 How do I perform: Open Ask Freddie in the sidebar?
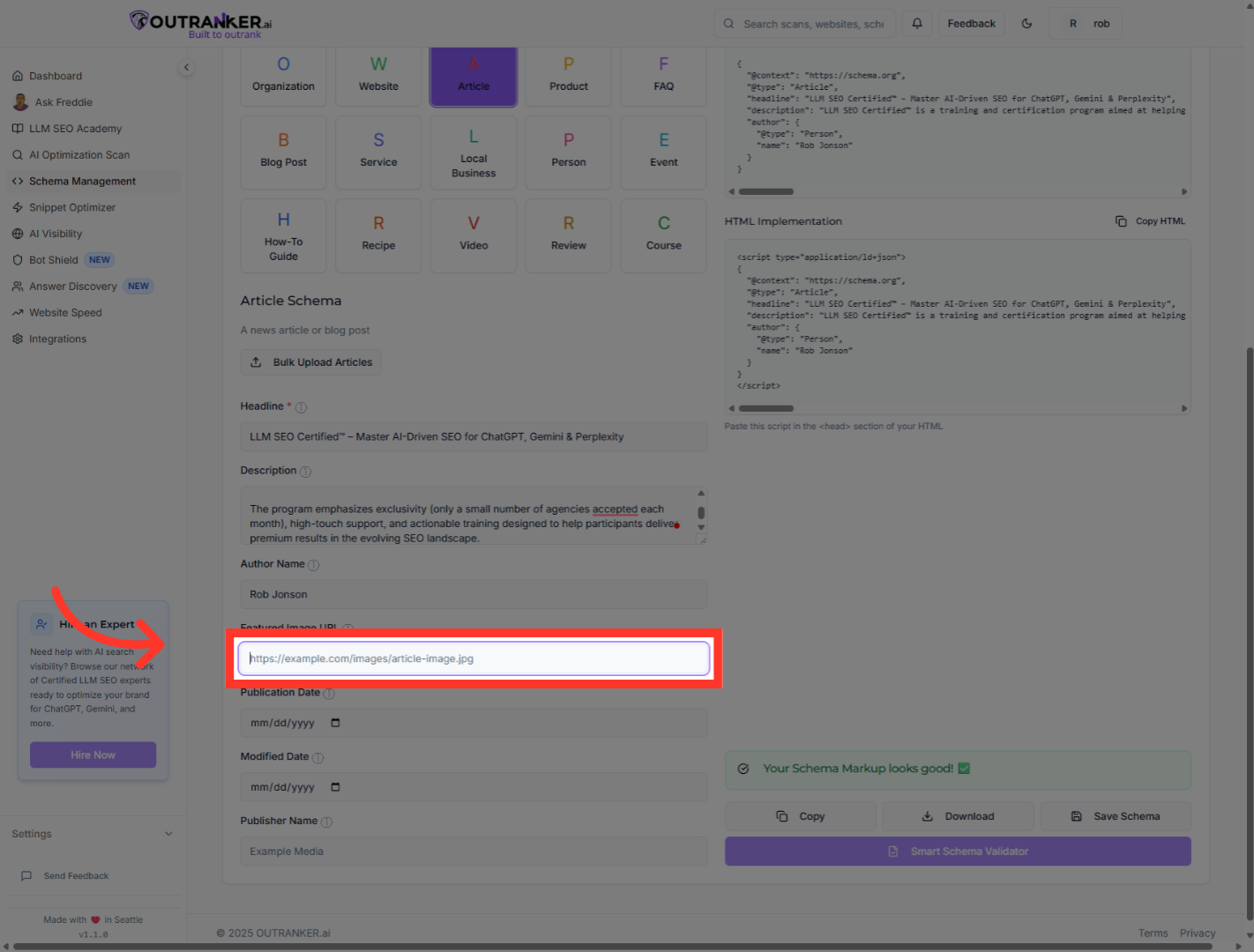point(92,102)
